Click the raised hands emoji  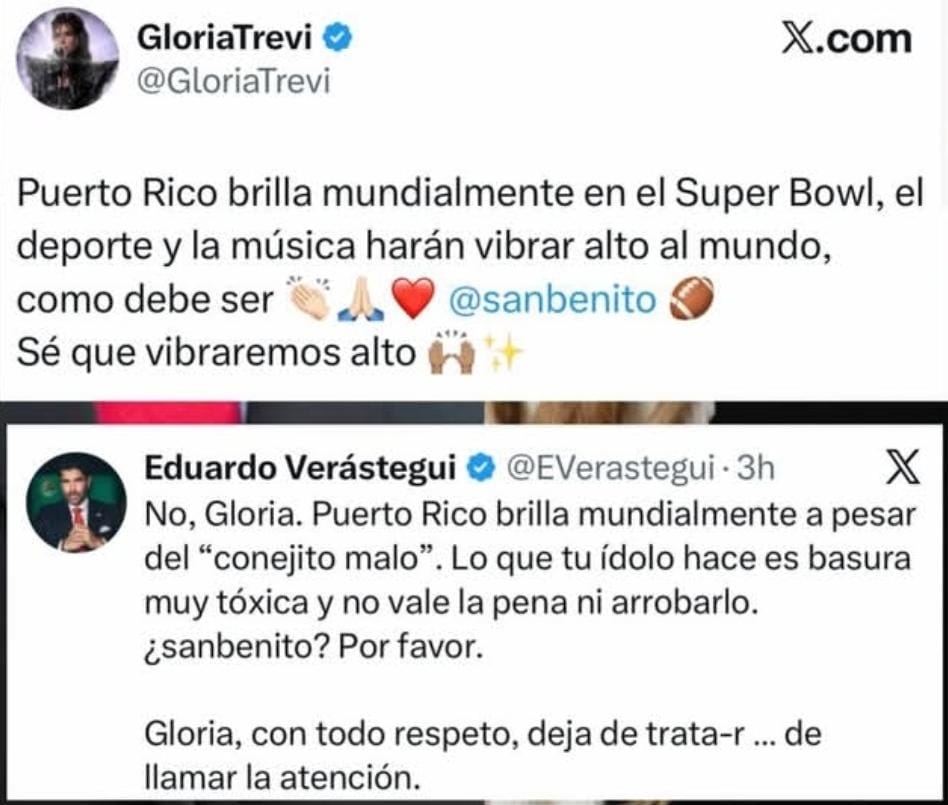(x=452, y=352)
